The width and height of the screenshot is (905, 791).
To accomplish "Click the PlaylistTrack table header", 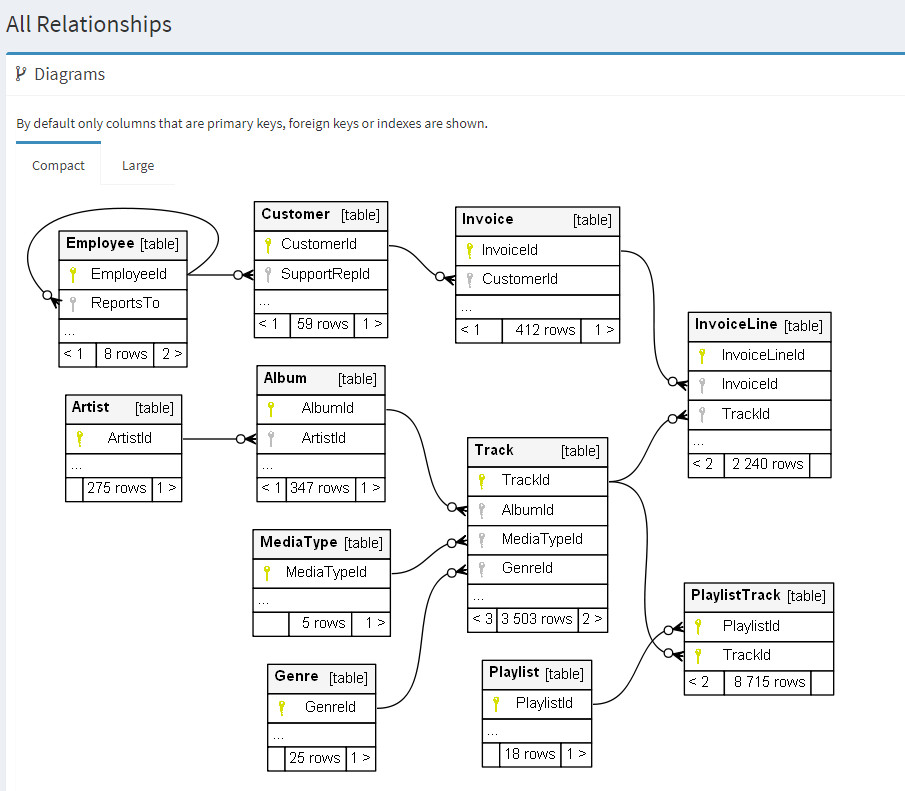I will 735,595.
